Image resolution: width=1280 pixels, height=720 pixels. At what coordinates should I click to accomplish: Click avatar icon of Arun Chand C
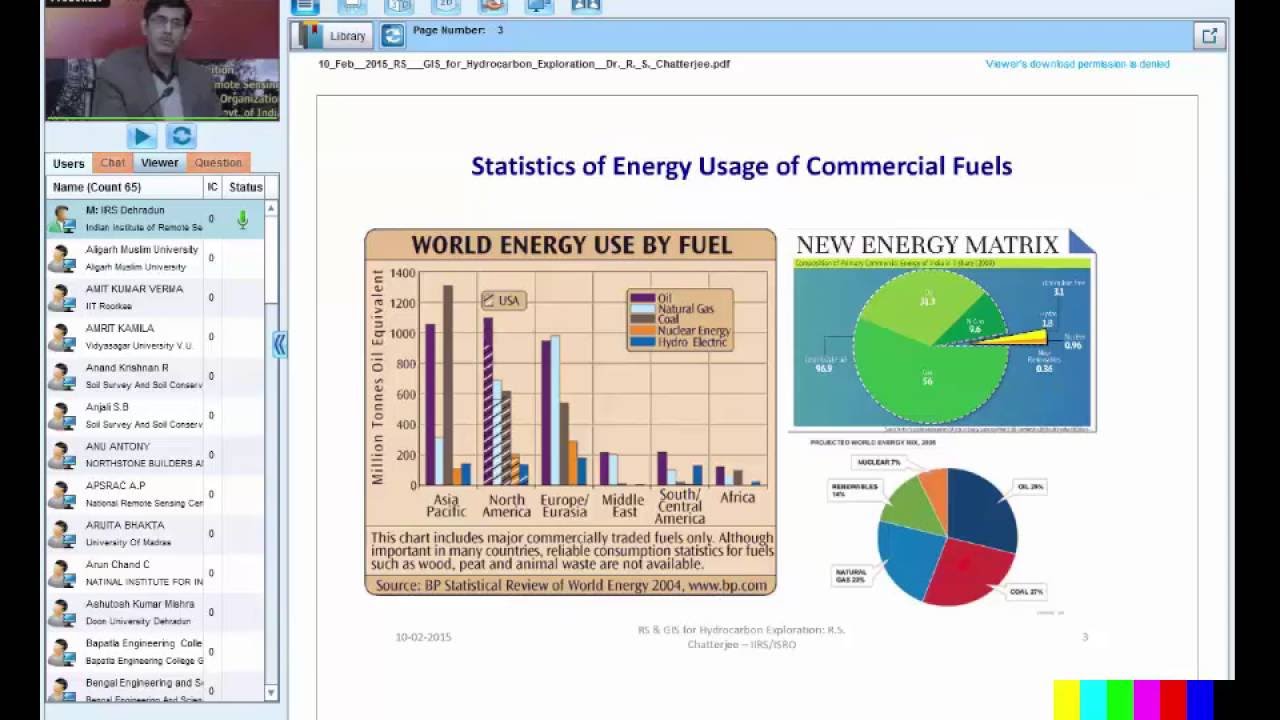63,573
